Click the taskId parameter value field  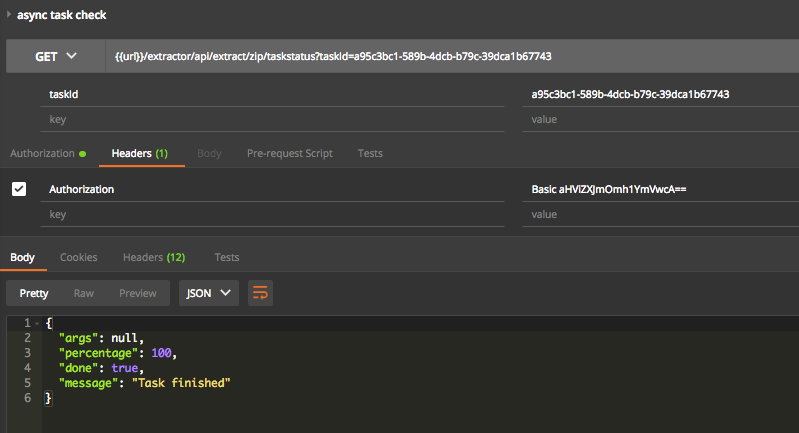tap(660, 94)
